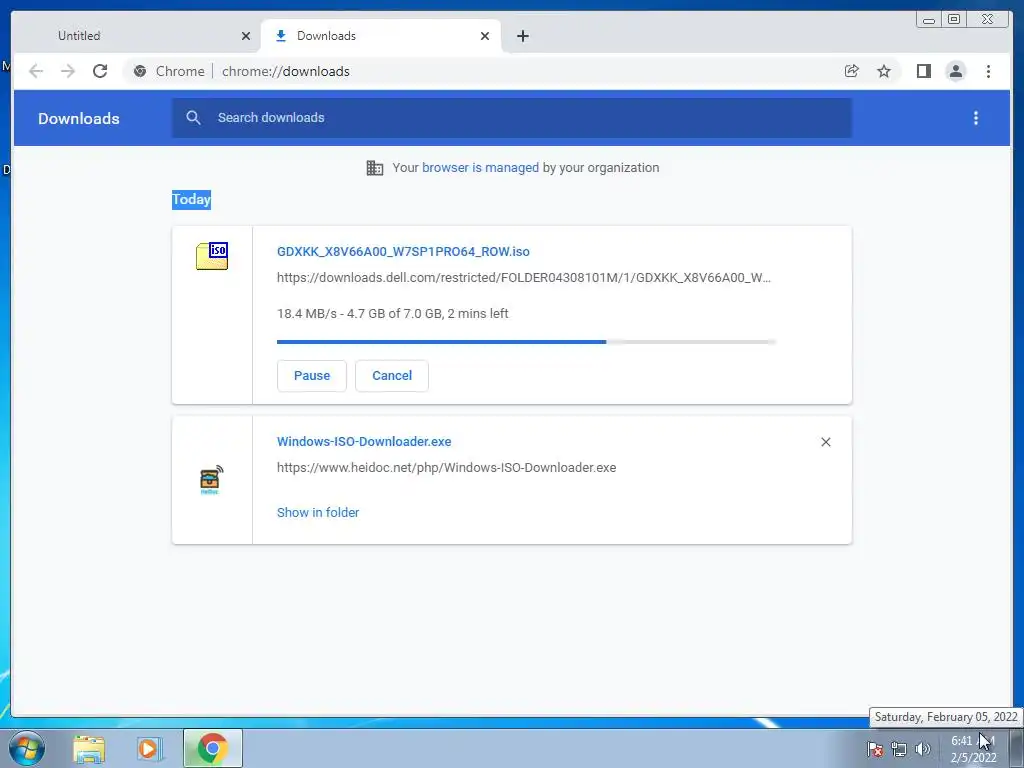Screen dimensions: 1024x768
Task: Click the search magnifier icon
Action: [x=193, y=118]
